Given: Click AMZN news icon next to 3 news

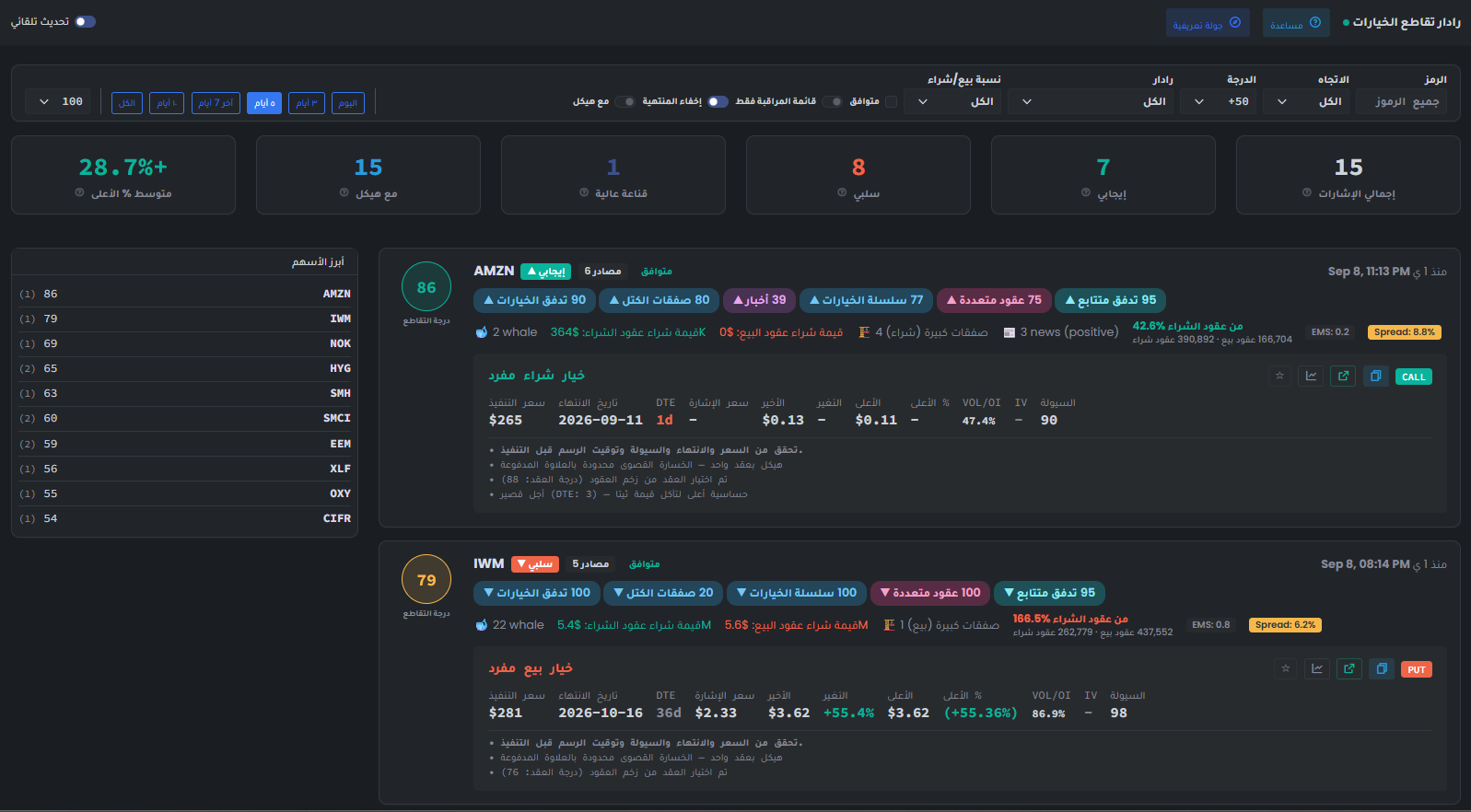Looking at the screenshot, I should 1010,332.
